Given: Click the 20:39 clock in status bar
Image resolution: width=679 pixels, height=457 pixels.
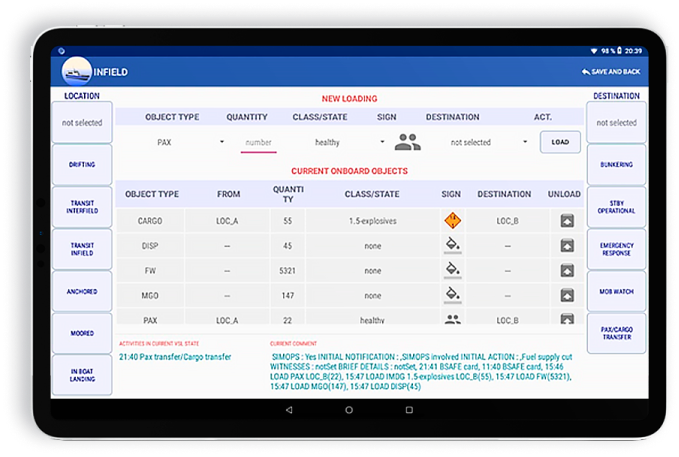Looking at the screenshot, I should (633, 51).
